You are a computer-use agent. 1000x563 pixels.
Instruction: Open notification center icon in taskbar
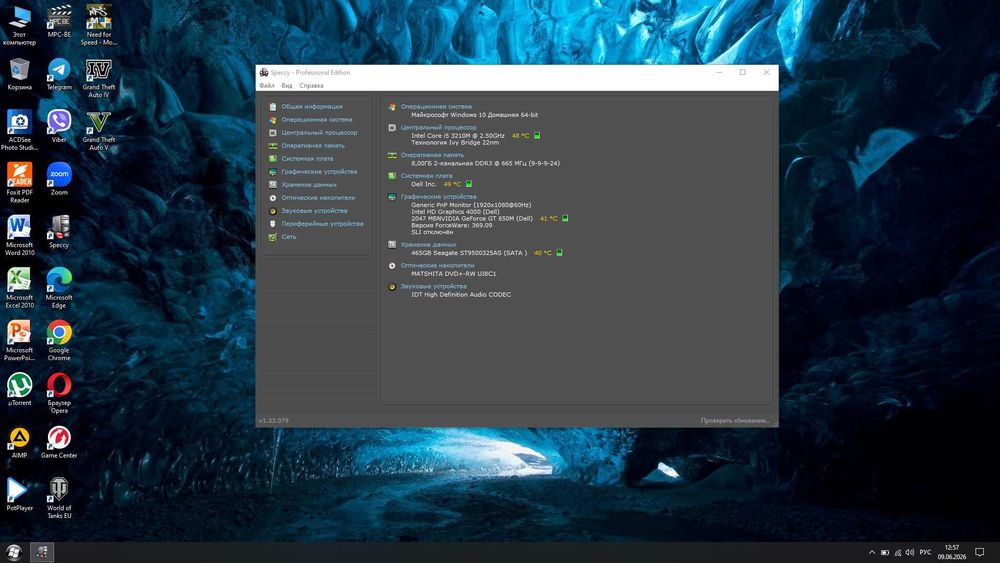pos(980,552)
